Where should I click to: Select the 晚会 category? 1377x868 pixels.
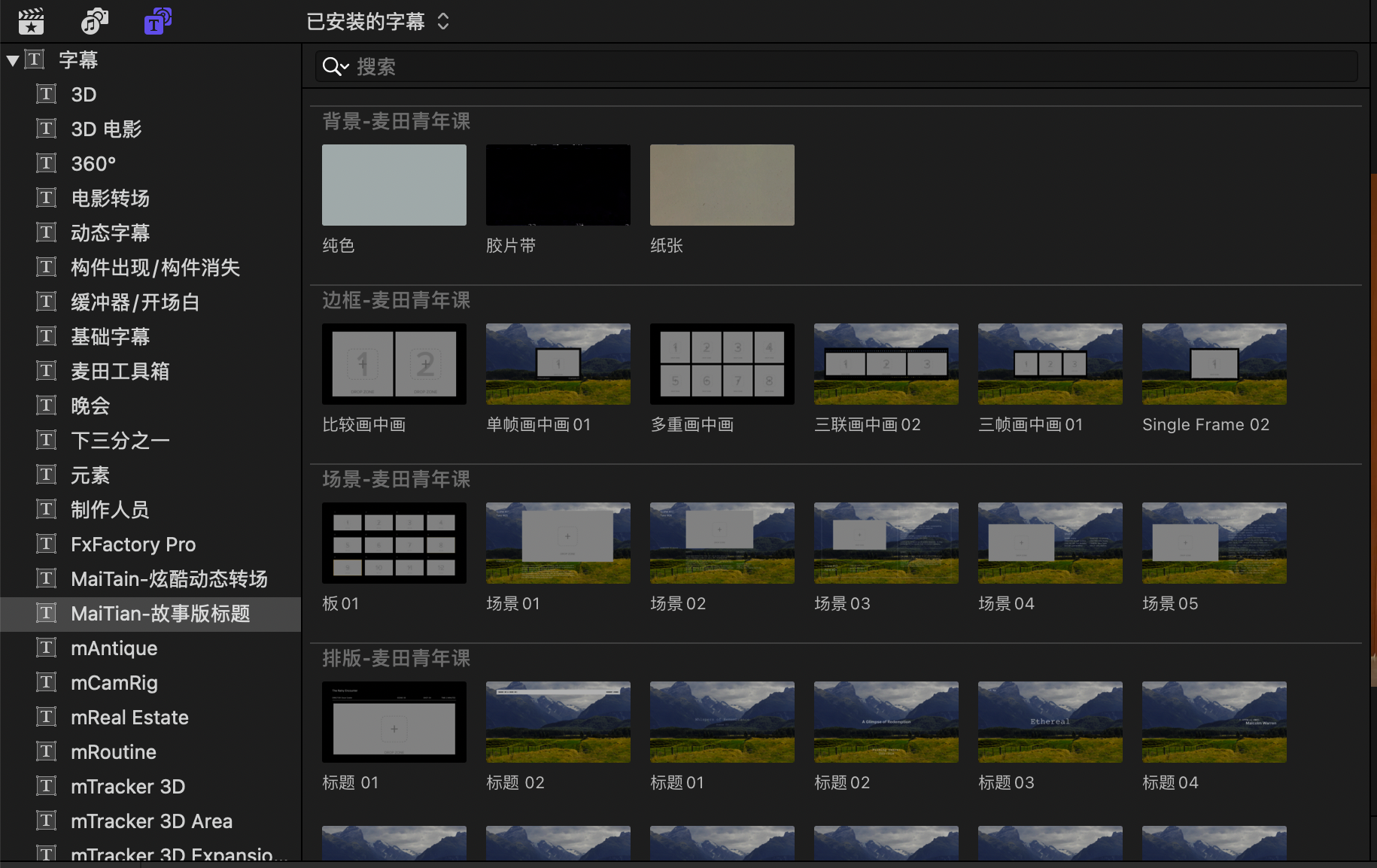(x=150, y=406)
